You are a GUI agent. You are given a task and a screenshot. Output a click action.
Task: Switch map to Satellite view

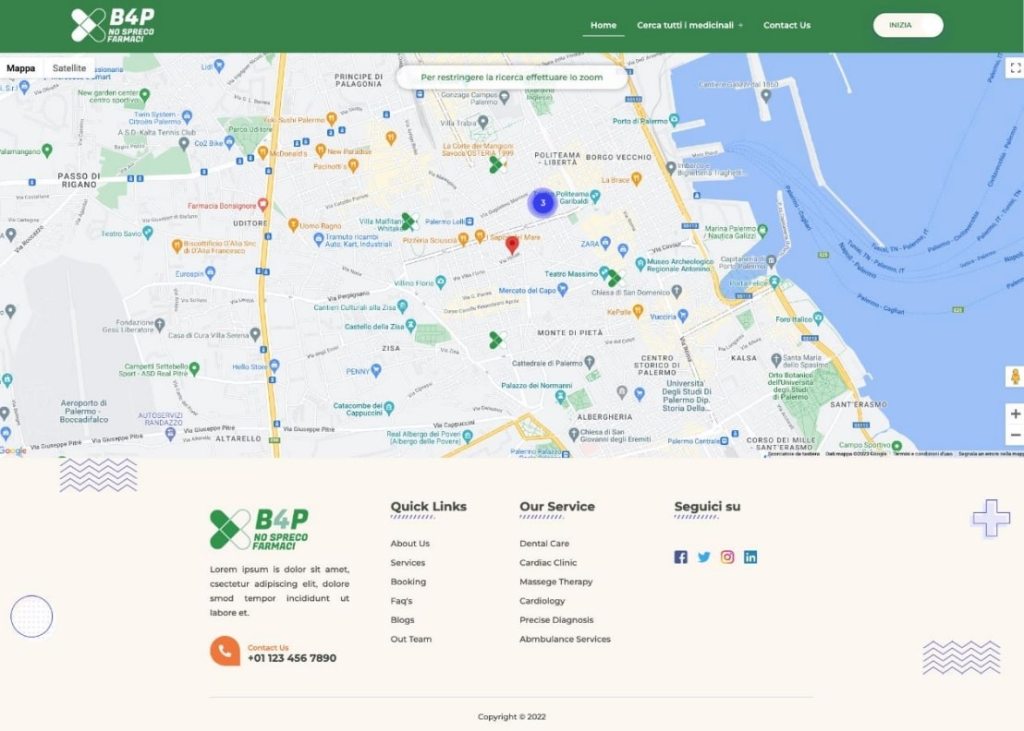coord(69,68)
